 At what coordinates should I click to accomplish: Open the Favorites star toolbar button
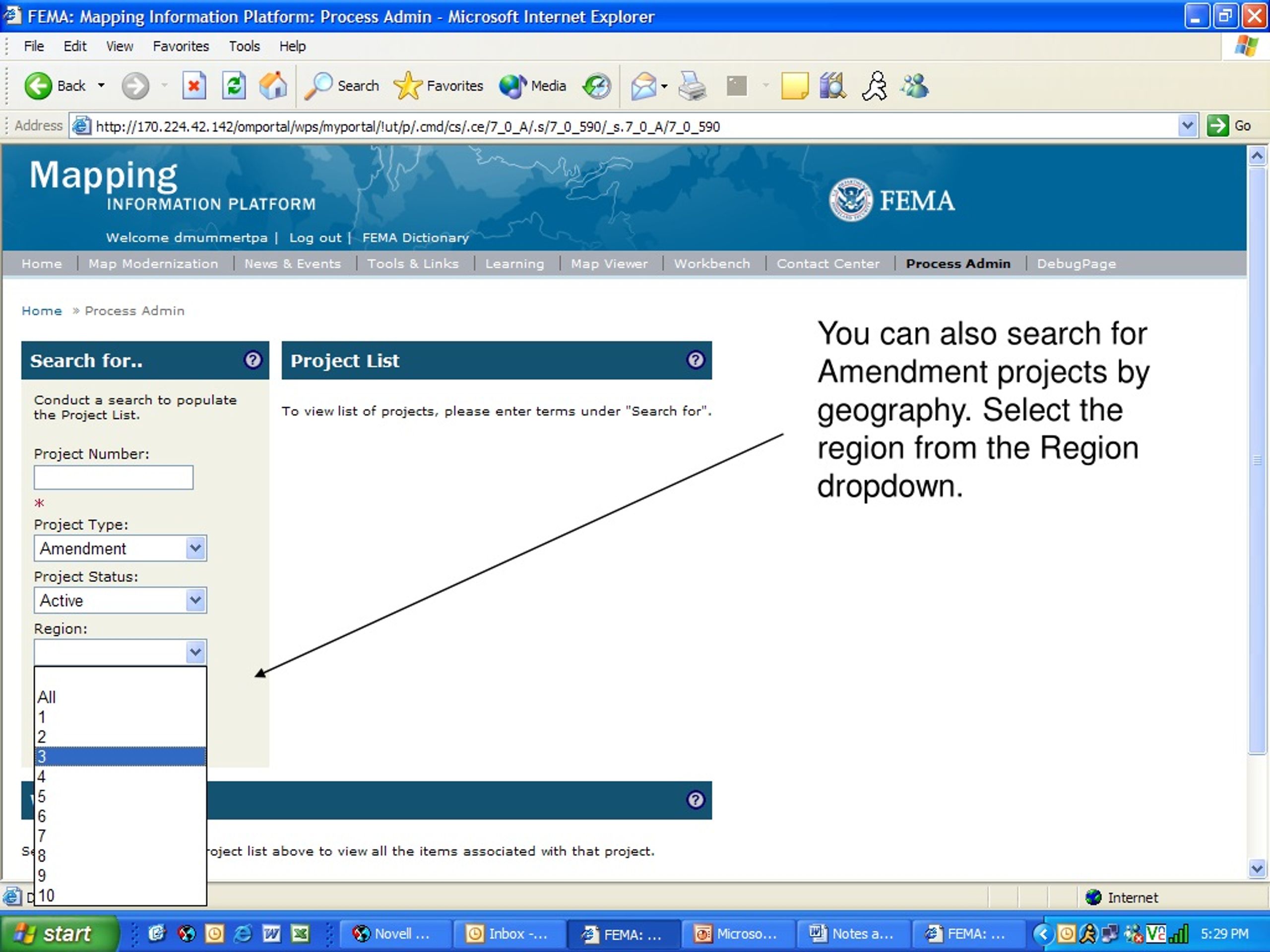click(x=439, y=86)
